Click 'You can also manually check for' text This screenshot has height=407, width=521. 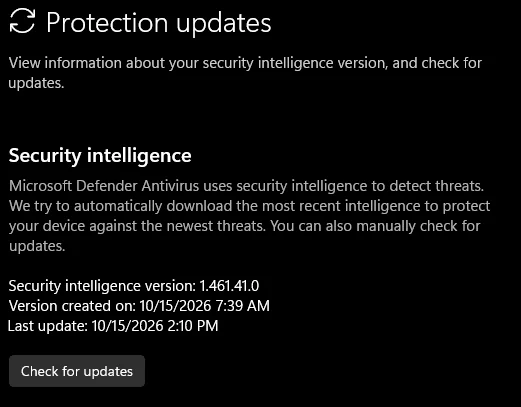pyautogui.click(x=375, y=226)
